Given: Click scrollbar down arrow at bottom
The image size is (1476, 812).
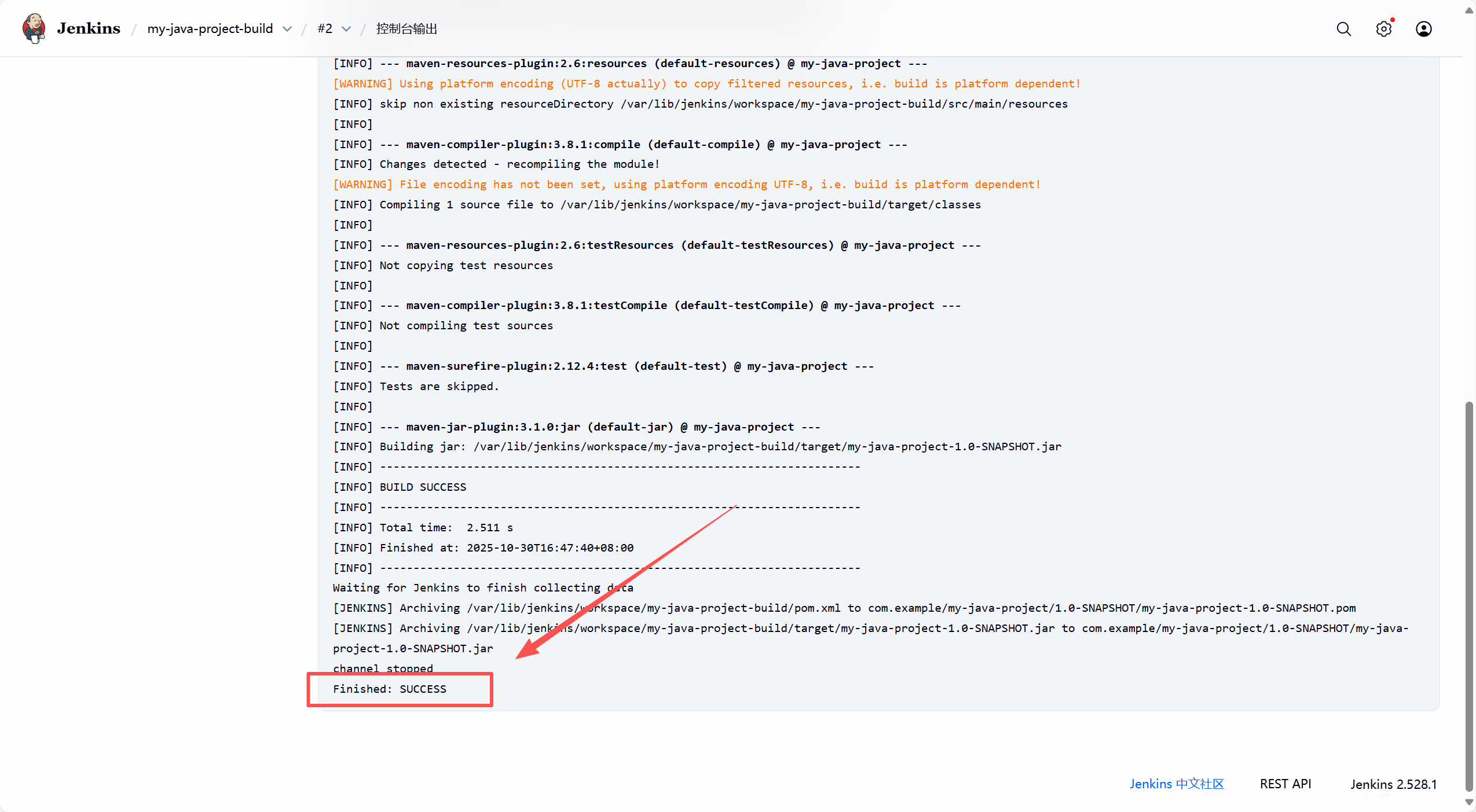Looking at the screenshot, I should coord(1469,802).
